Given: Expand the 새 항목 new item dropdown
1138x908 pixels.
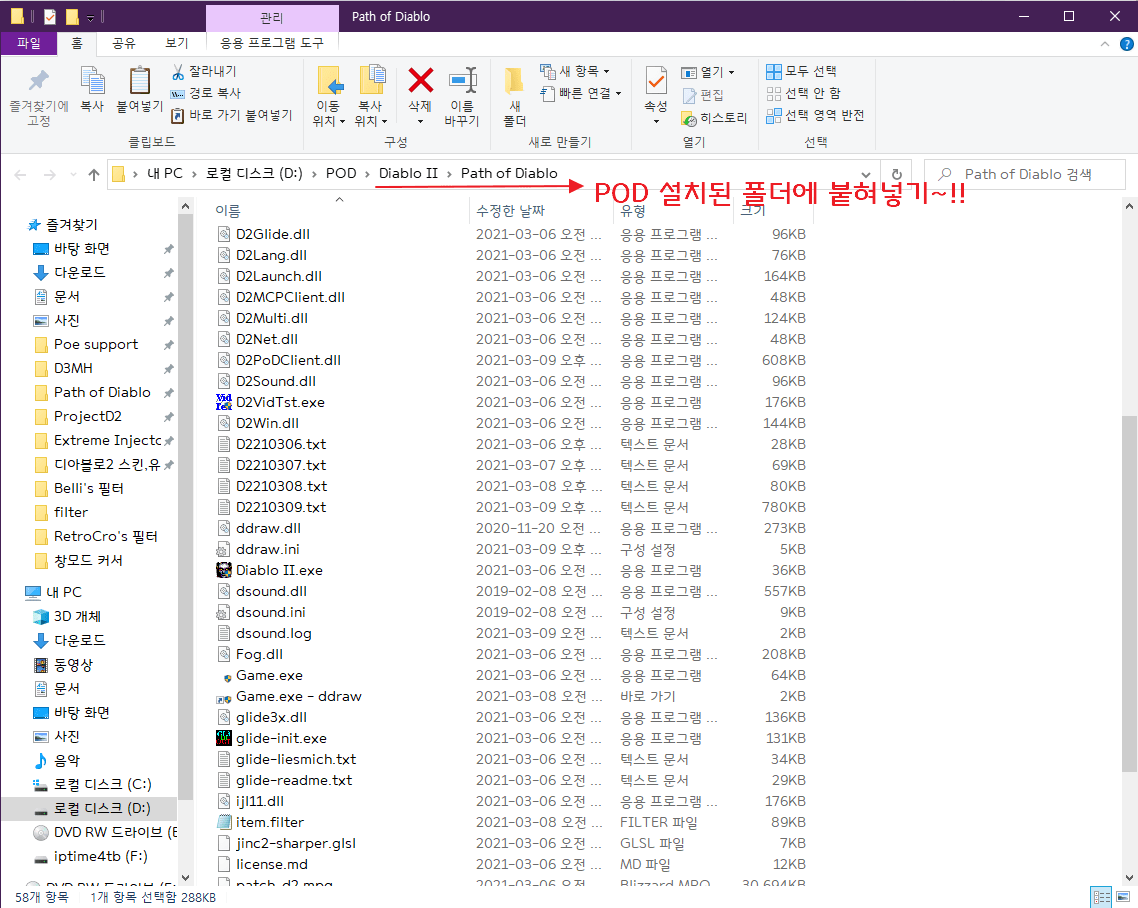Looking at the screenshot, I should tap(606, 71).
